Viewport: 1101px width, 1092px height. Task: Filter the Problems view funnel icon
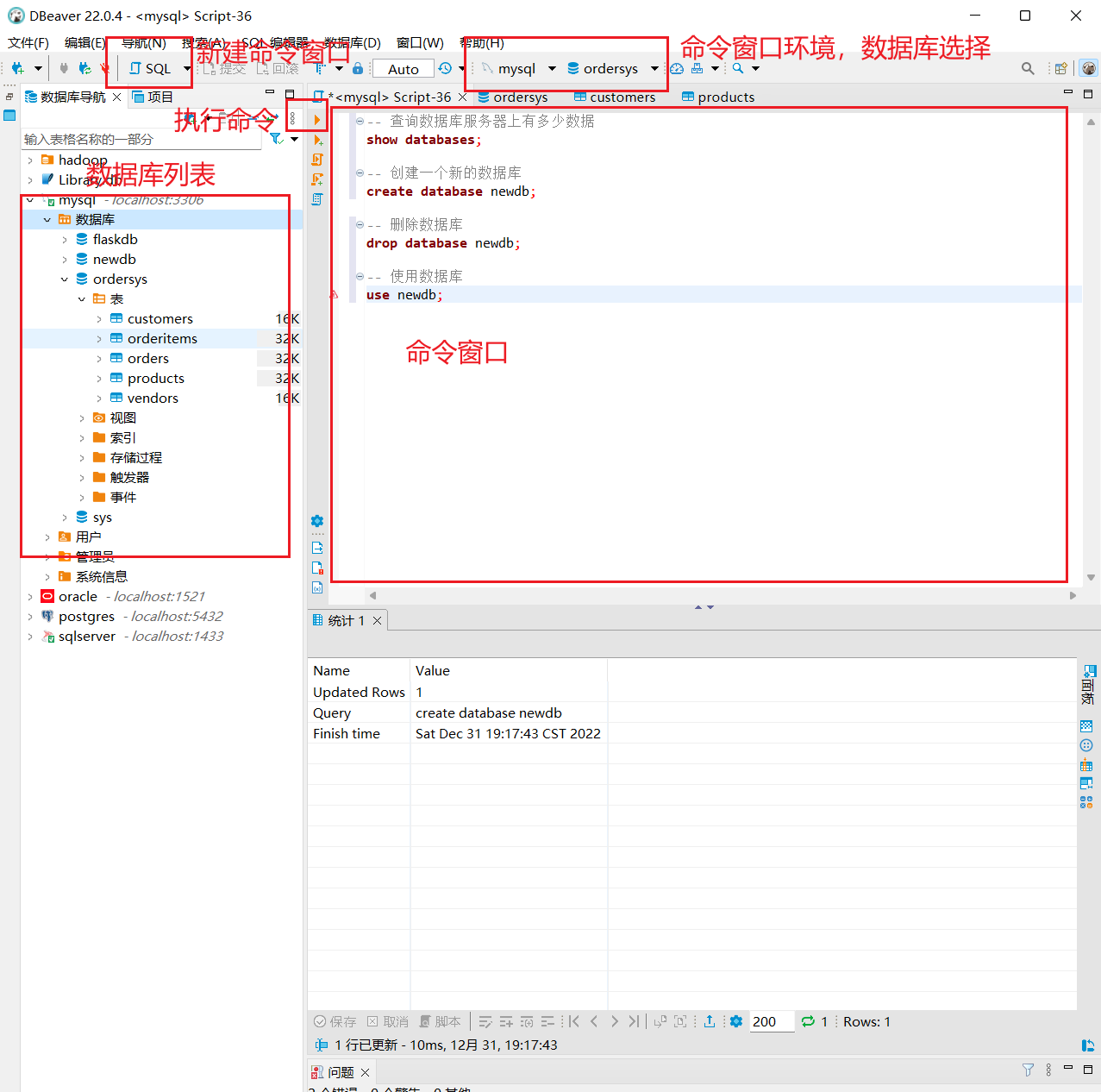coord(1028,1070)
